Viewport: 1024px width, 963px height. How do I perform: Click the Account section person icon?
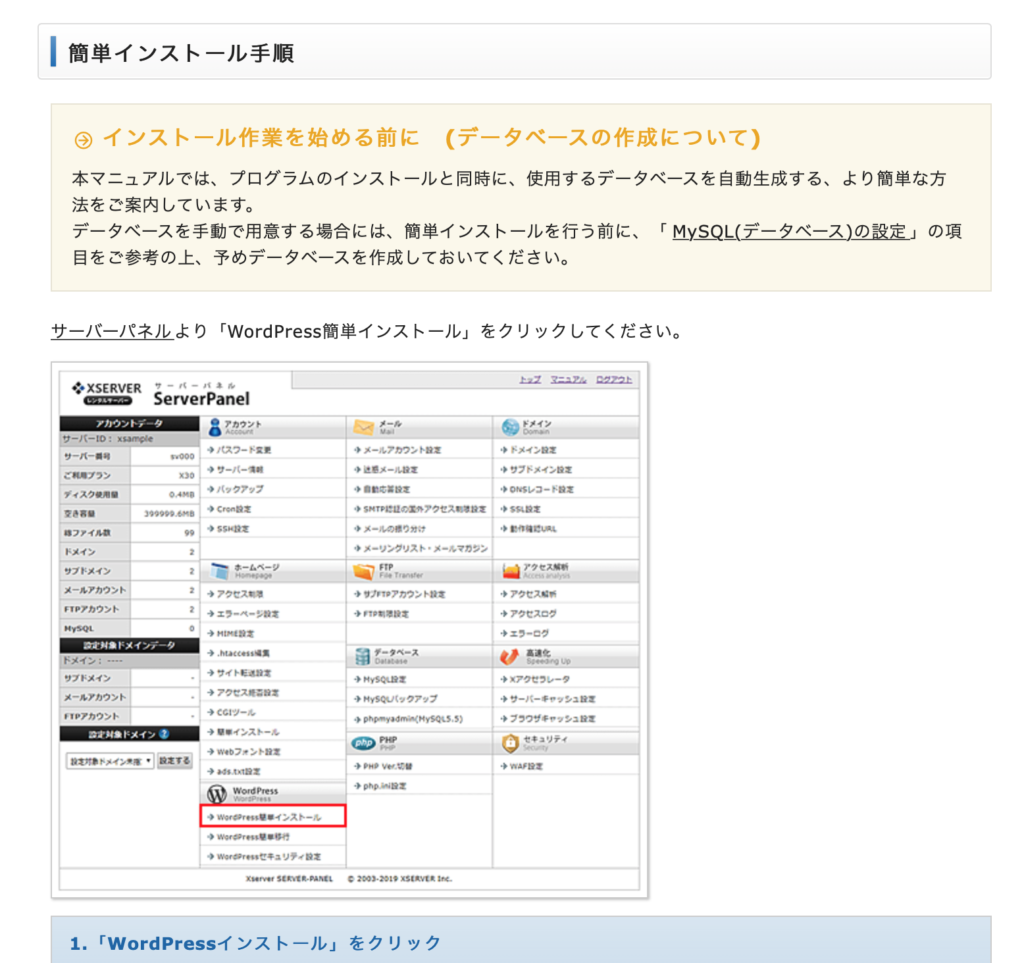215,428
